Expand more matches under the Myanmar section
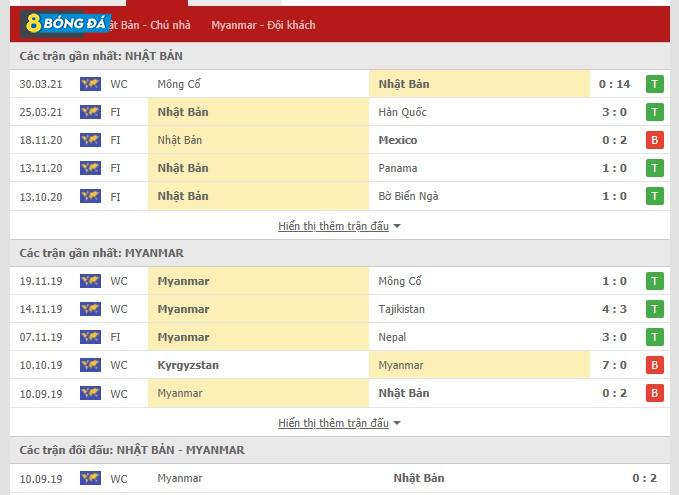 click(x=333, y=423)
